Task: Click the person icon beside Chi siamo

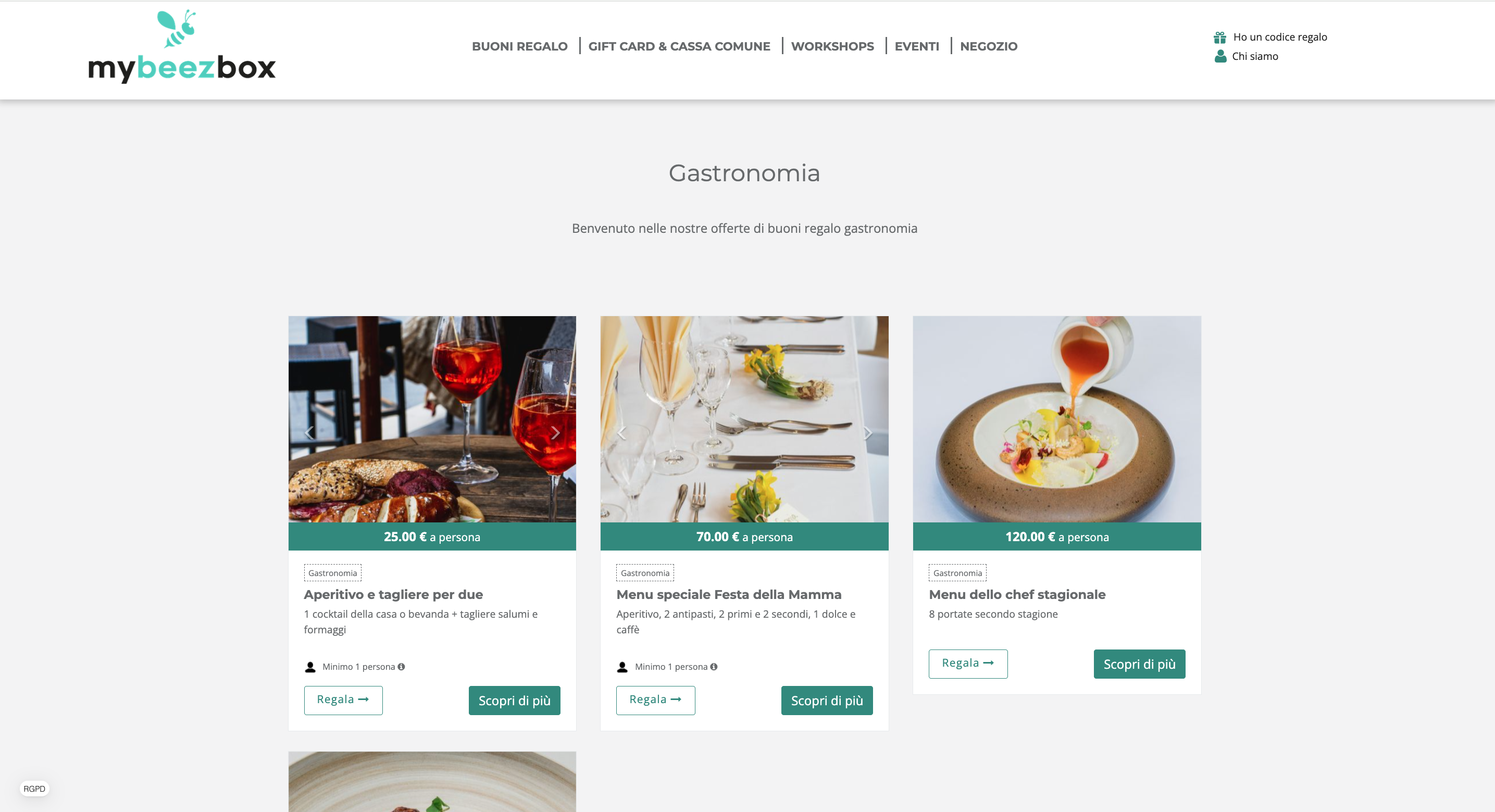Action: coord(1220,56)
